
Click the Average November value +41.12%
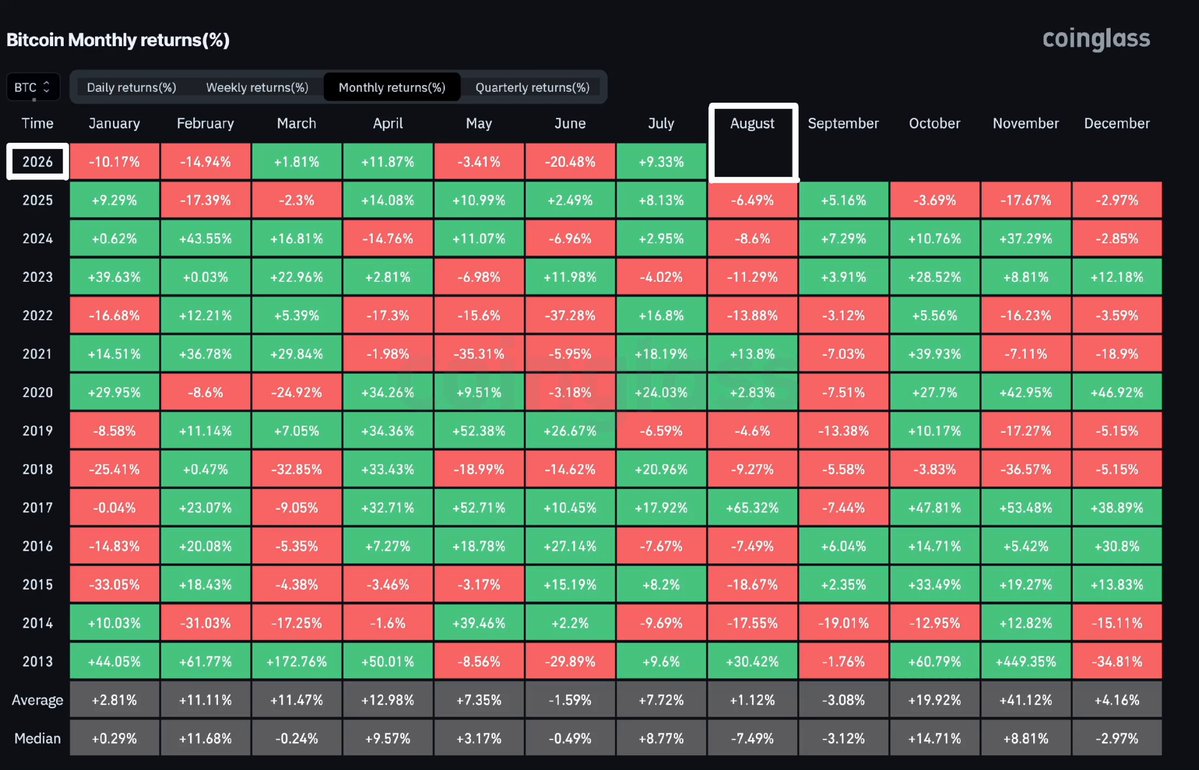pos(1025,700)
